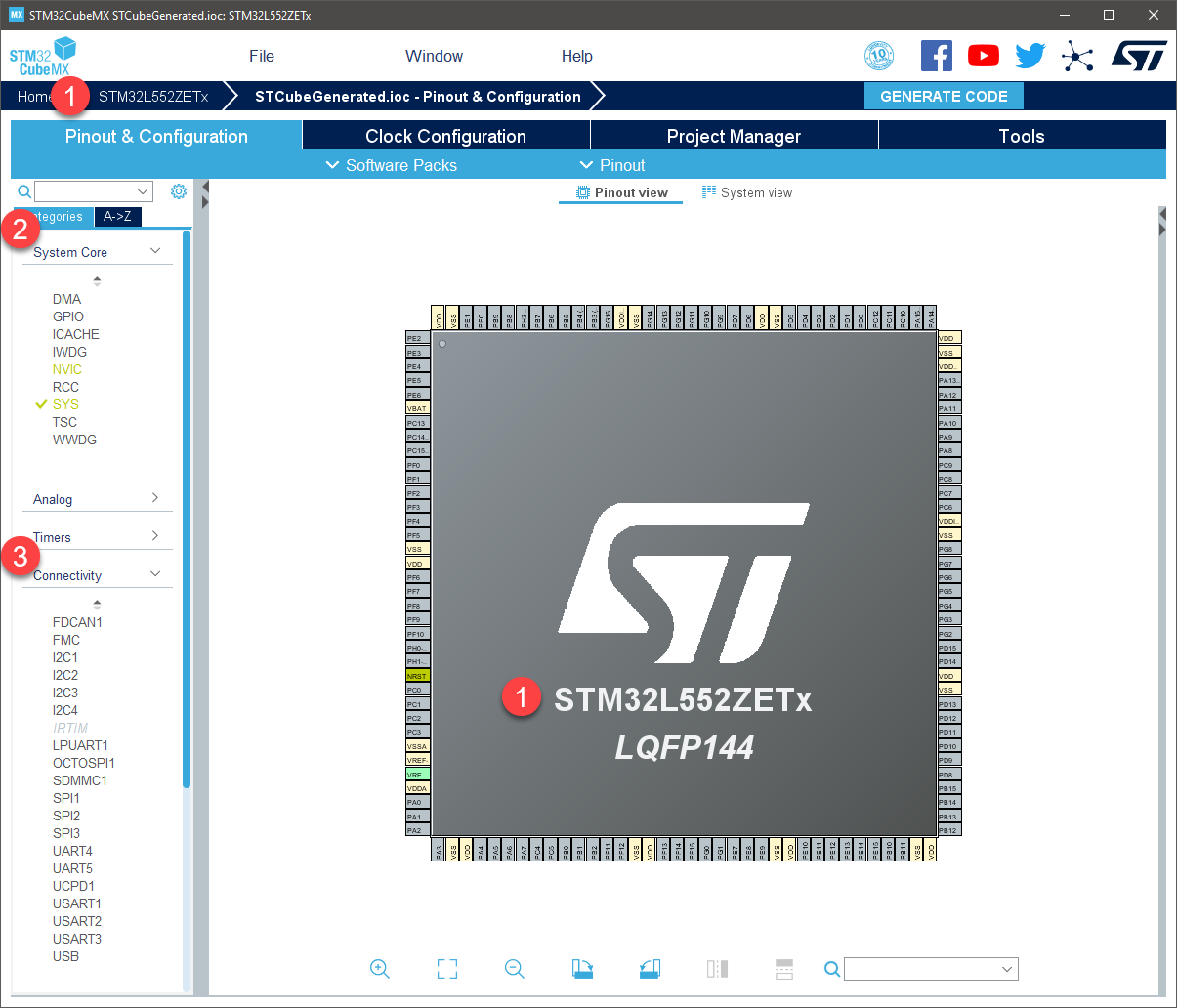Click the zoom in magnifier icon

point(380,969)
